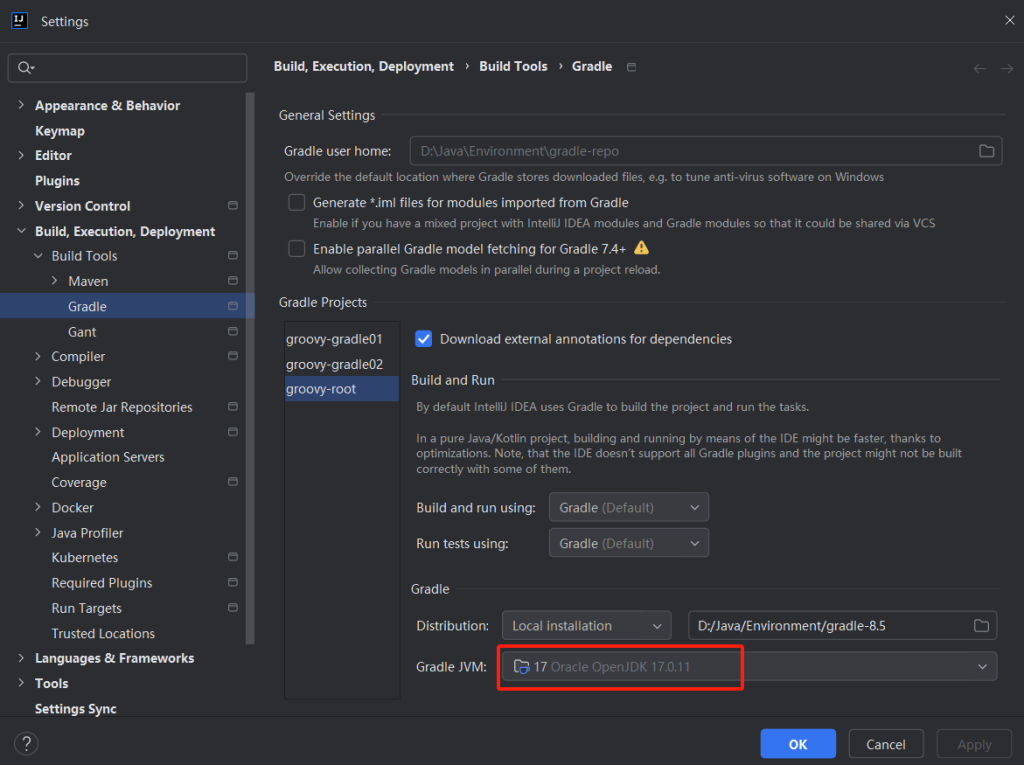Click project marker icon on Required Plugins row

[x=232, y=582]
